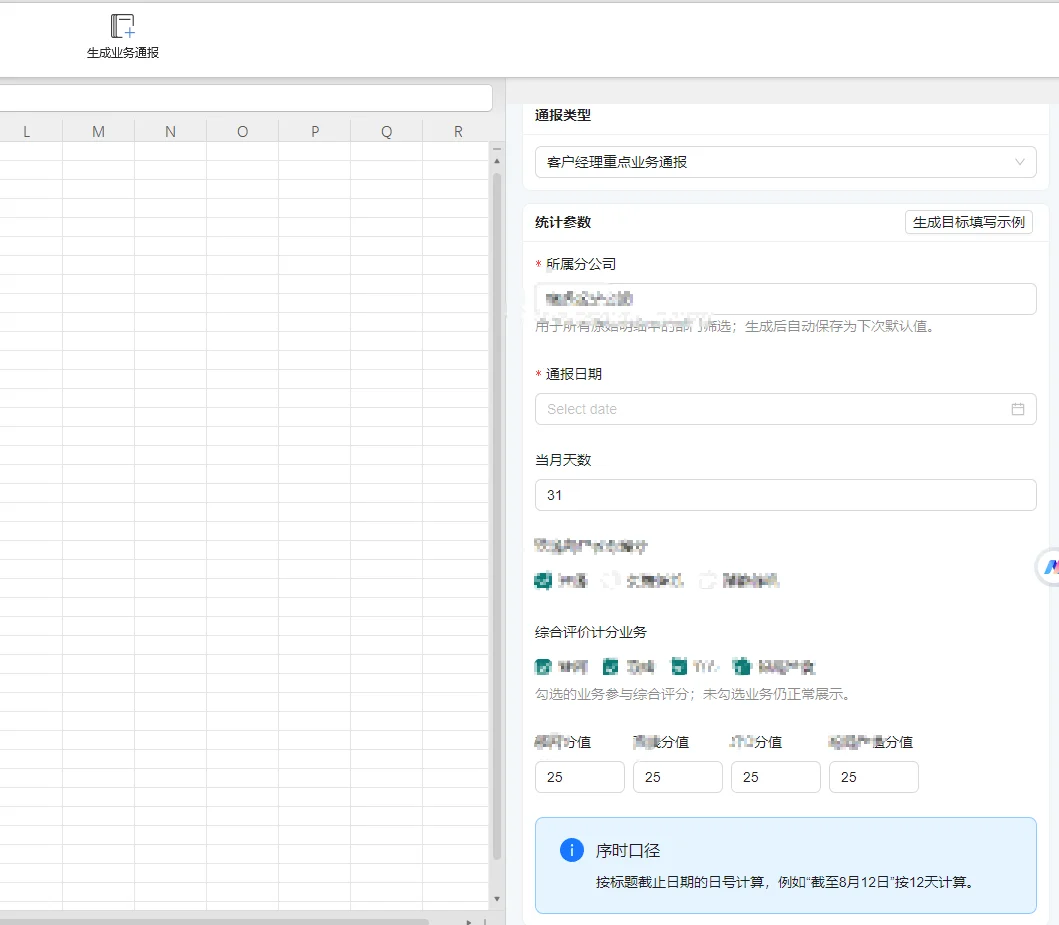
Task: Click the third 分值 score box
Action: 775,777
